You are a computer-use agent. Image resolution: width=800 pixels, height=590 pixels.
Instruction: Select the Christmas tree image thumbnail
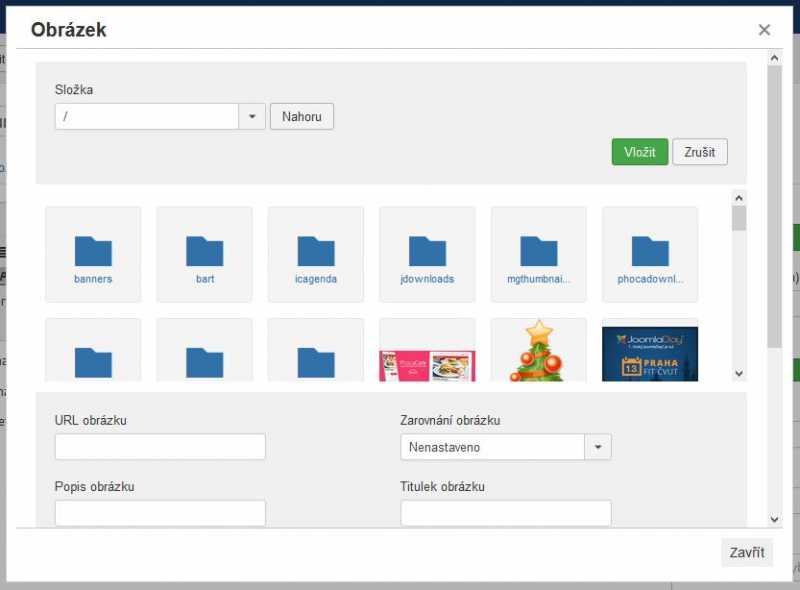pos(538,350)
